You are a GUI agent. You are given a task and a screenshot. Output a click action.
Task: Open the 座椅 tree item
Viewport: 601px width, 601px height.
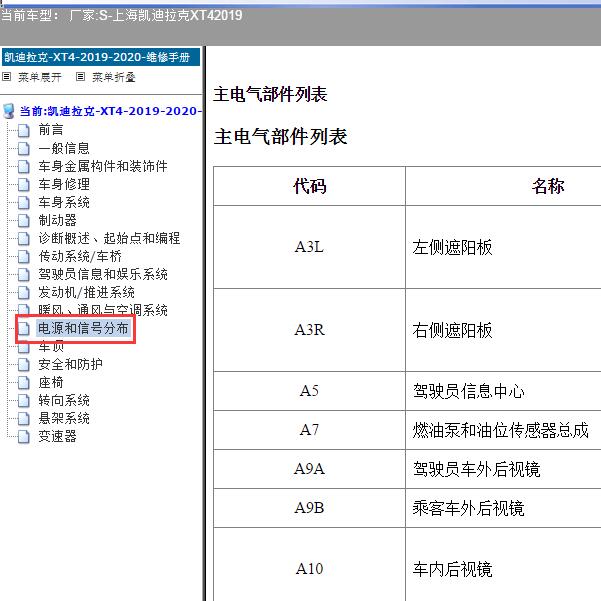51,382
